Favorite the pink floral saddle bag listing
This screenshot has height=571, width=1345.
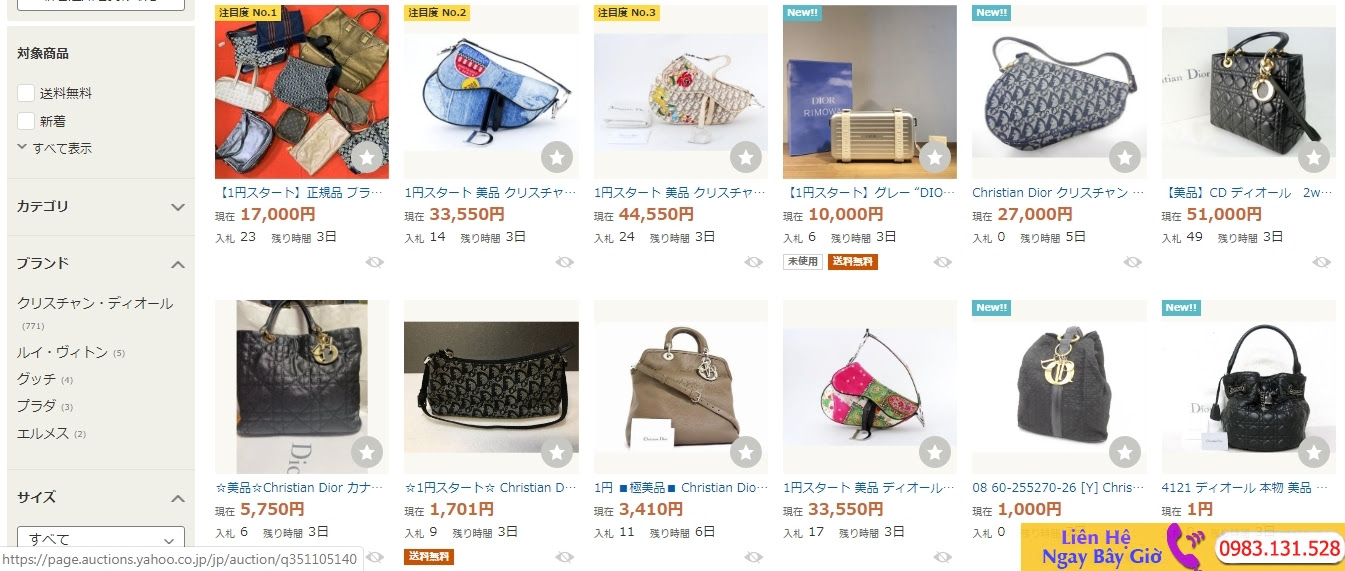click(x=935, y=452)
